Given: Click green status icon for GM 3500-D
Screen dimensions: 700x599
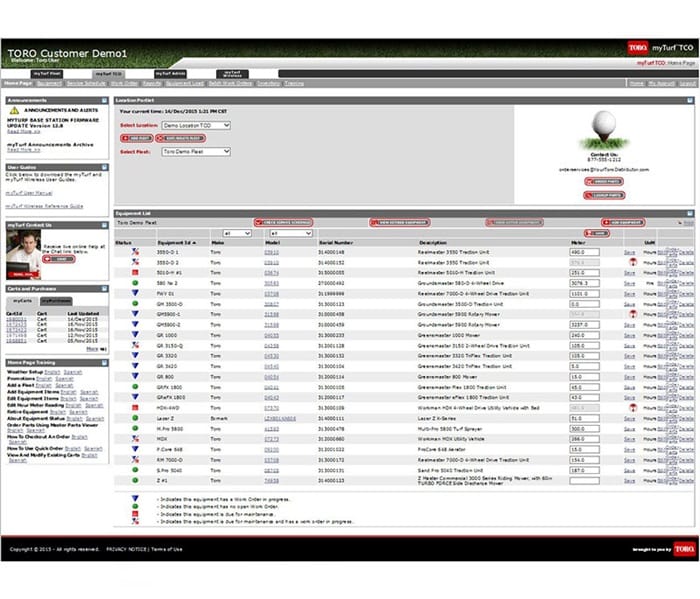Looking at the screenshot, I should 135,304.
